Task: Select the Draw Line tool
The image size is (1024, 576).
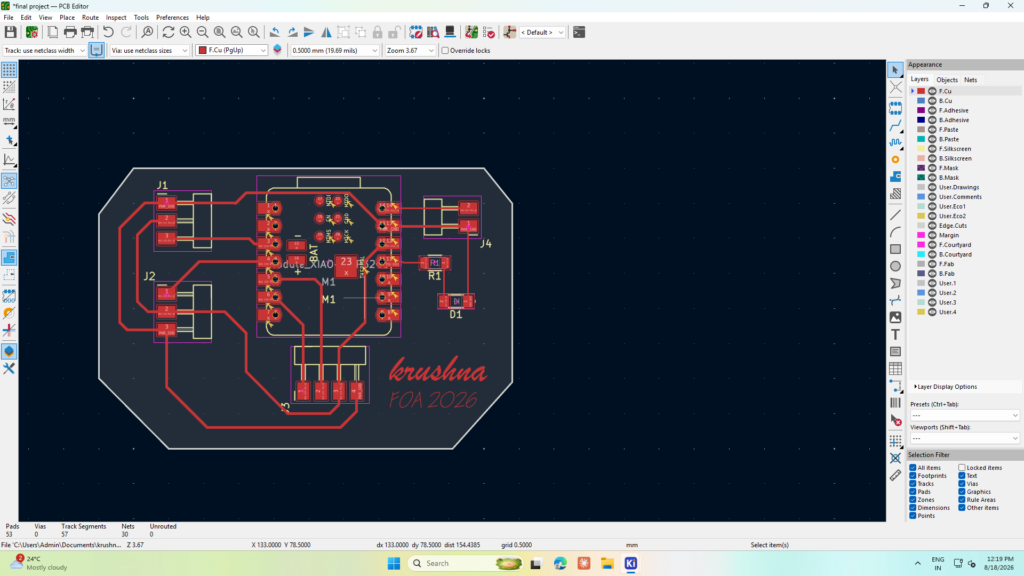Action: (x=895, y=215)
